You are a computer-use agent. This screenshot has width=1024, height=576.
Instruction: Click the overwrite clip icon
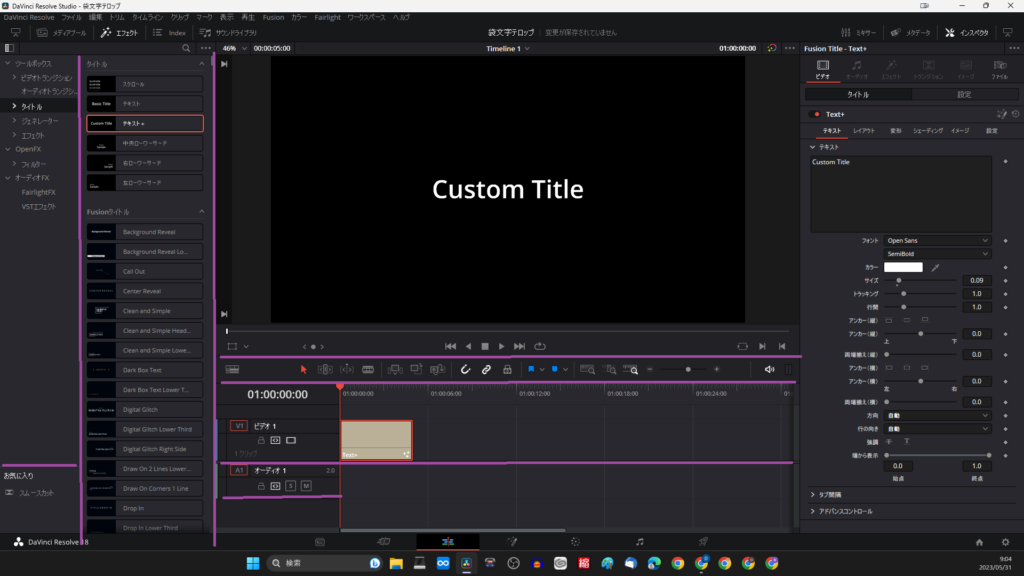click(x=416, y=370)
